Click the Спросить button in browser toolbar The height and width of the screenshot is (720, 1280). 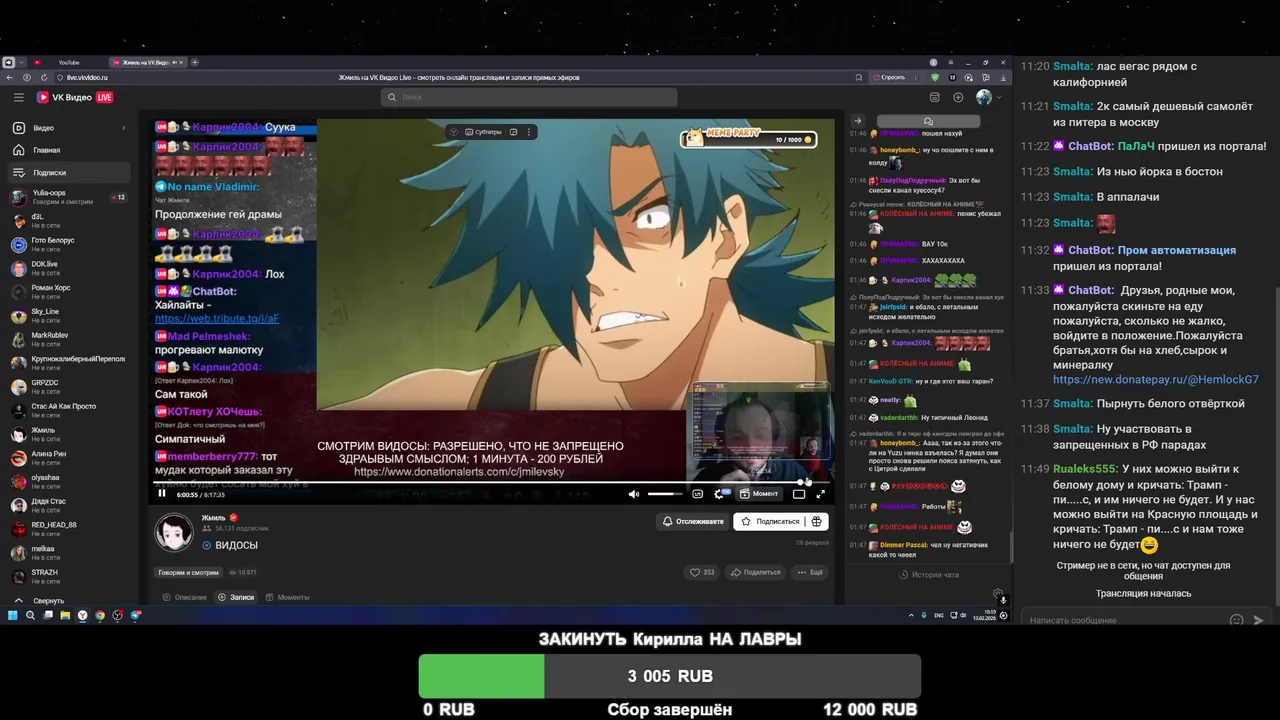pos(889,77)
